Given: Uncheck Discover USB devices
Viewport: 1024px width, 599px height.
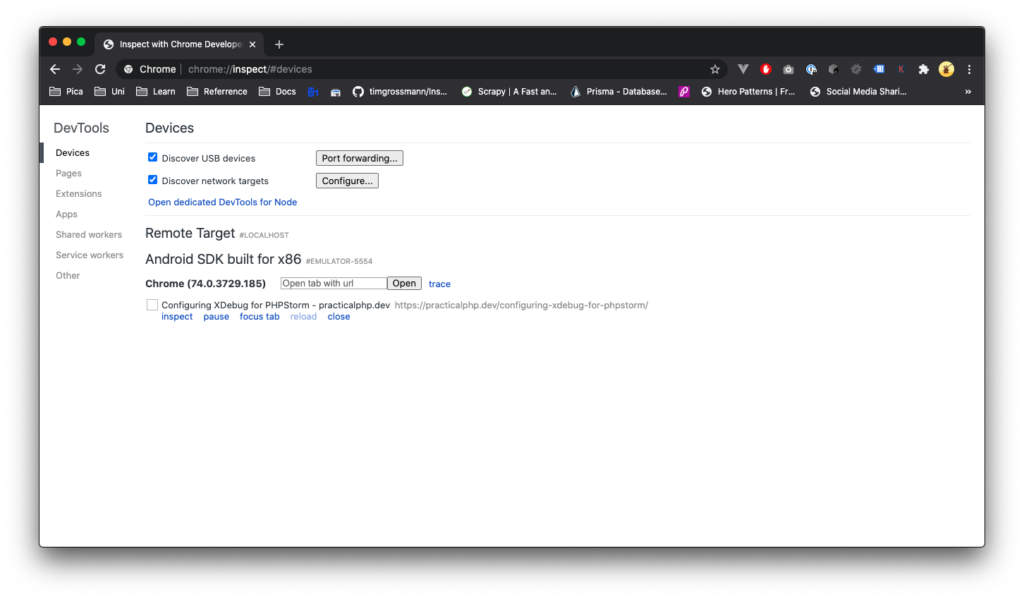Looking at the screenshot, I should [153, 157].
